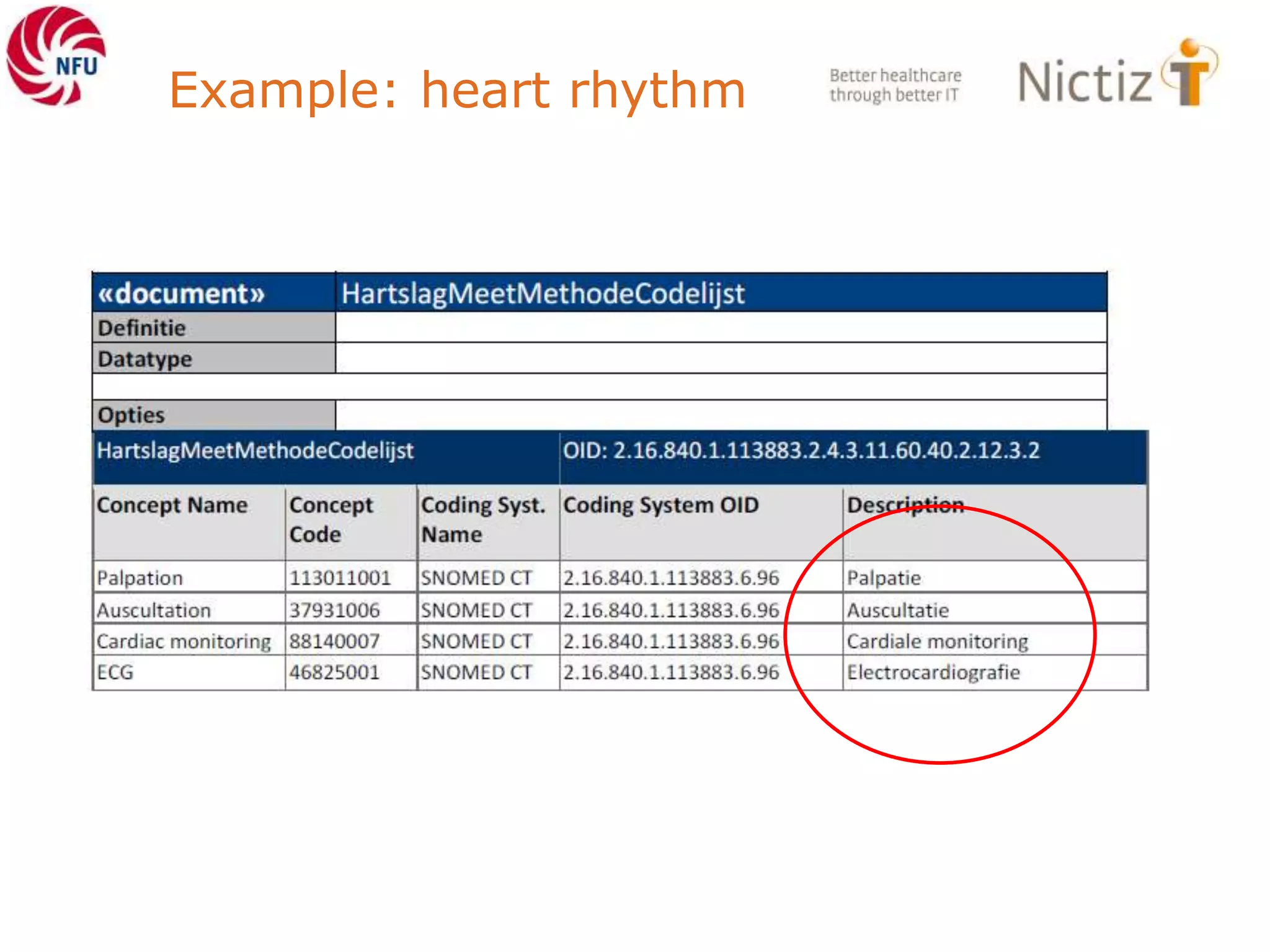Click concept code 37931006
The image size is (1270, 952).
point(351,609)
